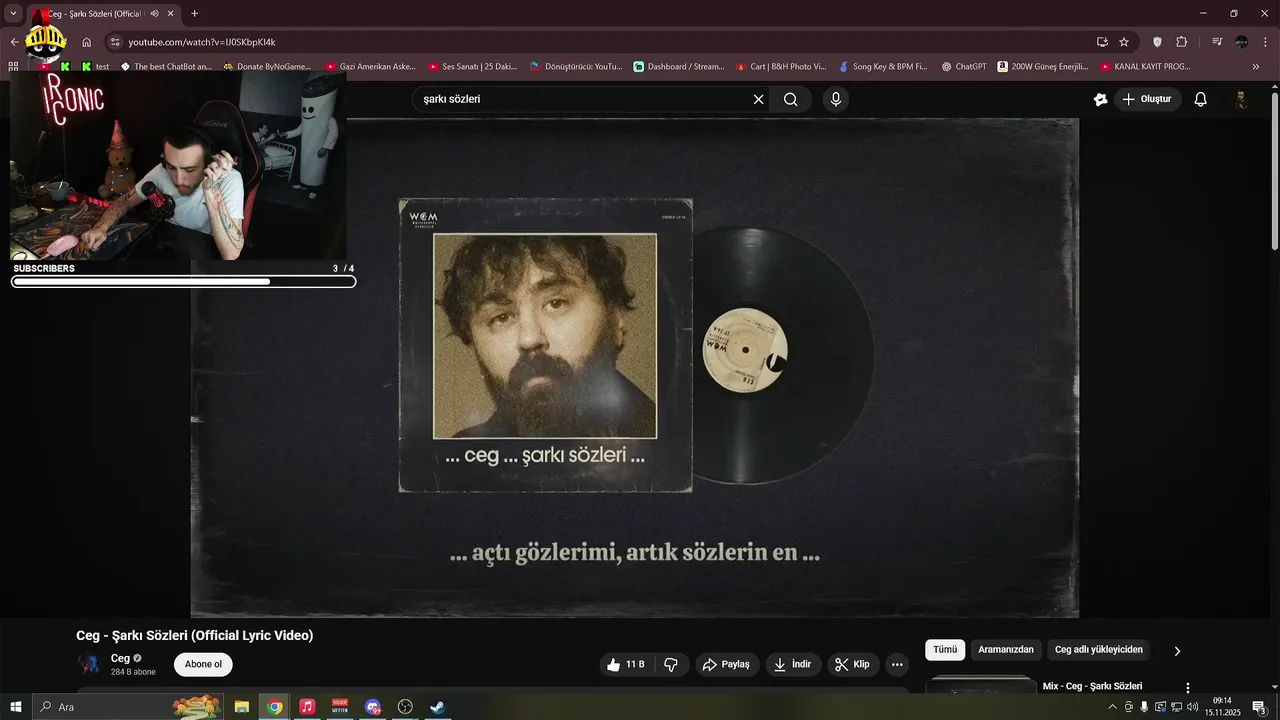Viewport: 1280px width, 720px height.
Task: Bookmark this page with star icon
Action: [1124, 42]
